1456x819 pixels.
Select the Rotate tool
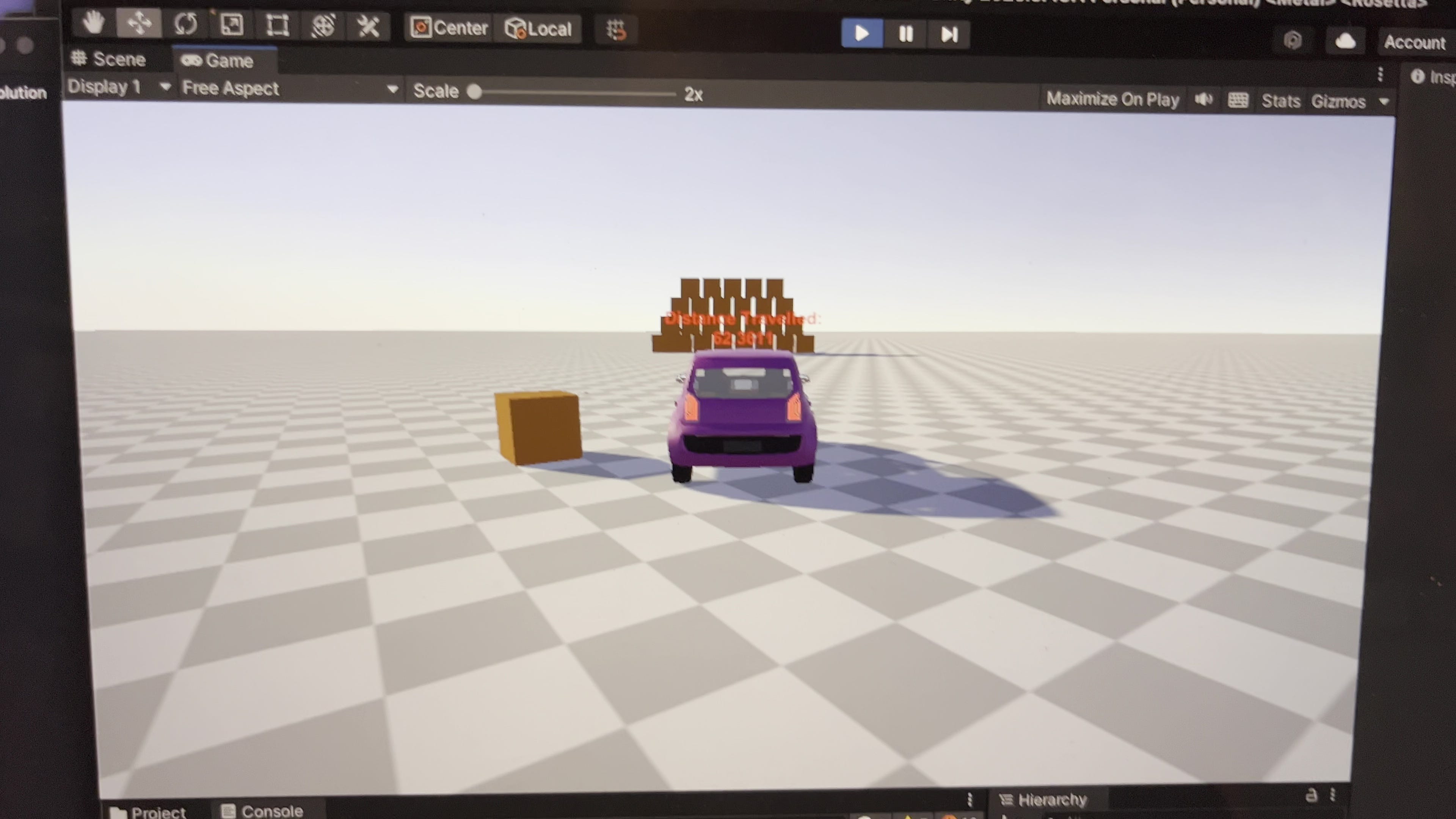(185, 24)
